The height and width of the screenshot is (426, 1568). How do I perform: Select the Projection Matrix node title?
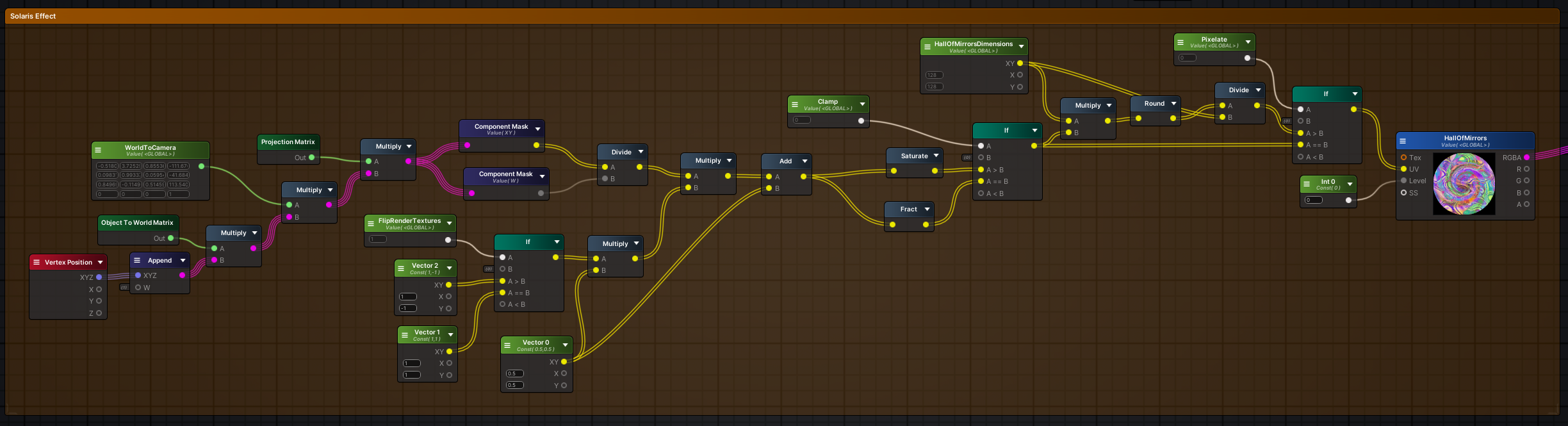point(288,142)
